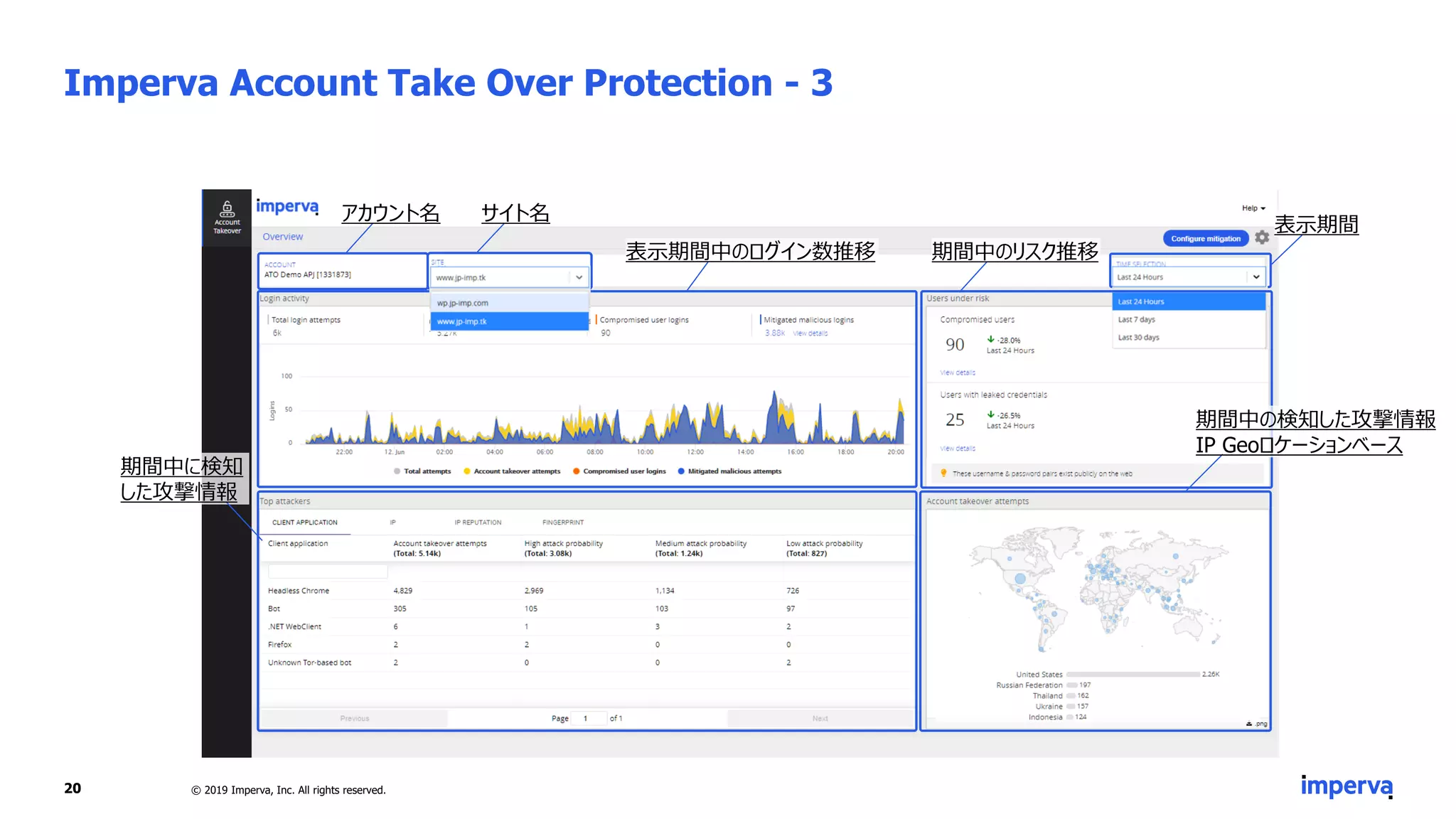Screen dimensions: 1456x819
Task: Click the Imperva logo in dashboard header
Action: (287, 207)
